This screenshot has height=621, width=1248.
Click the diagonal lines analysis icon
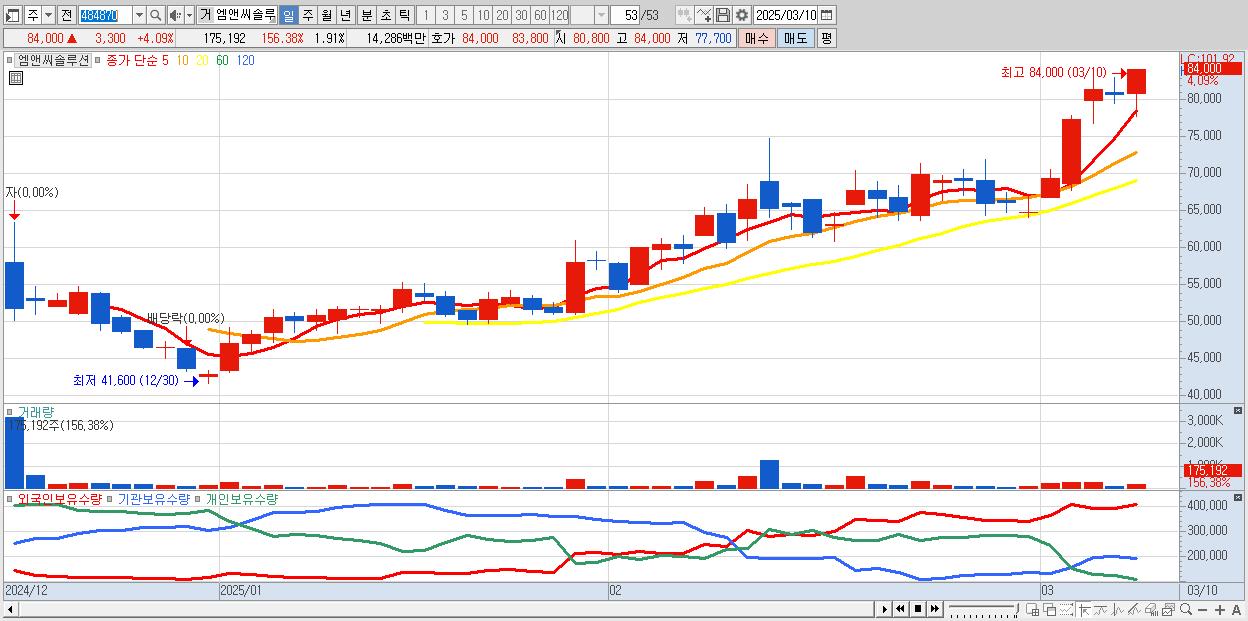point(1135,609)
